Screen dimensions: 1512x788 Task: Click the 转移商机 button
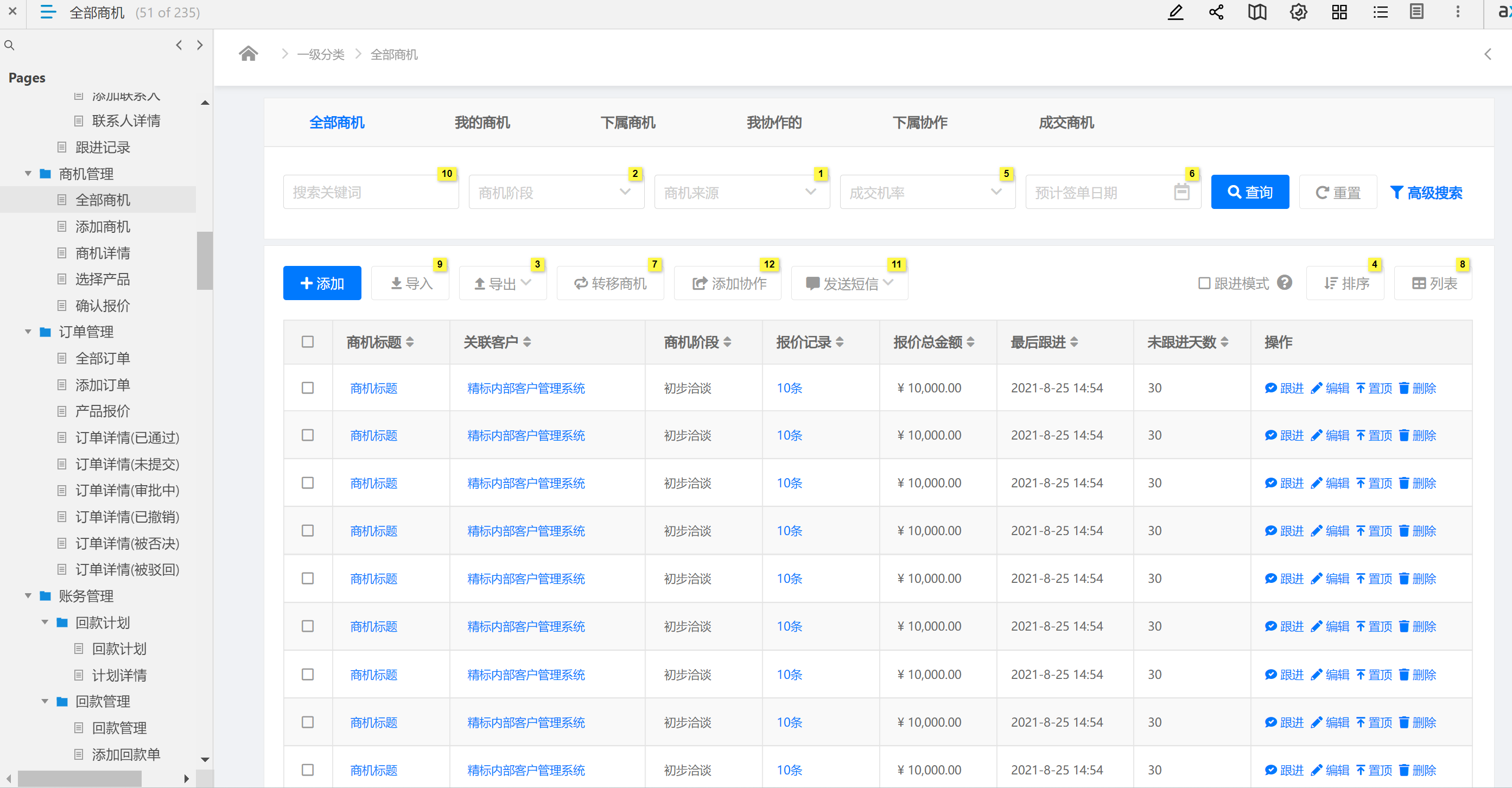click(610, 283)
